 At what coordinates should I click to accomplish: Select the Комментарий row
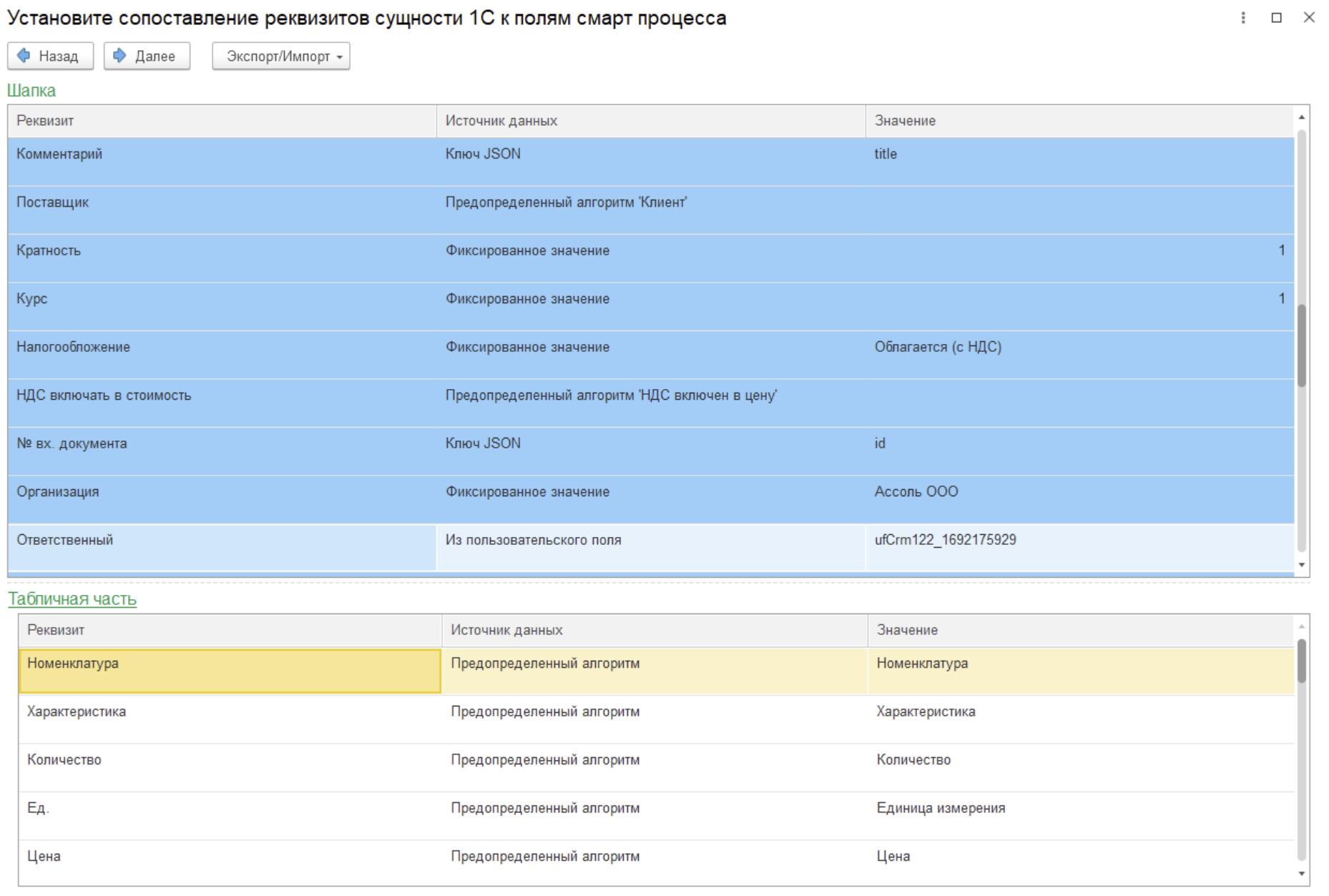(651, 162)
